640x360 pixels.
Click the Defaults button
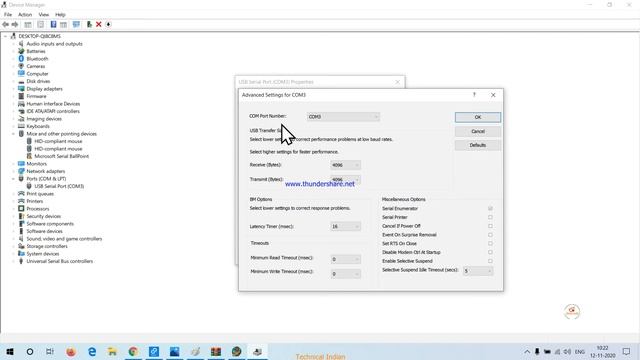[478, 145]
